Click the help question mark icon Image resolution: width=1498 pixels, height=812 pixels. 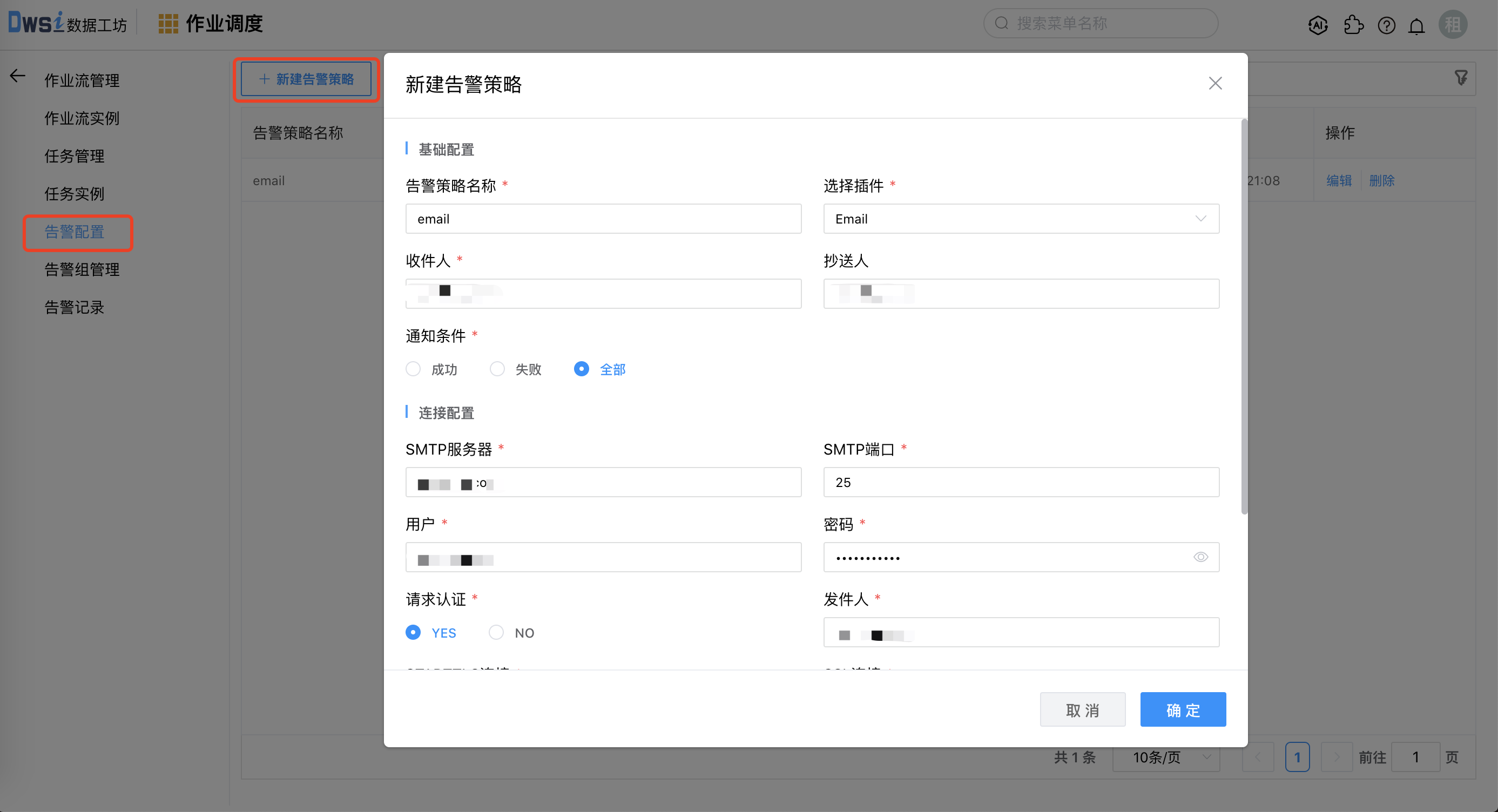pos(1386,25)
